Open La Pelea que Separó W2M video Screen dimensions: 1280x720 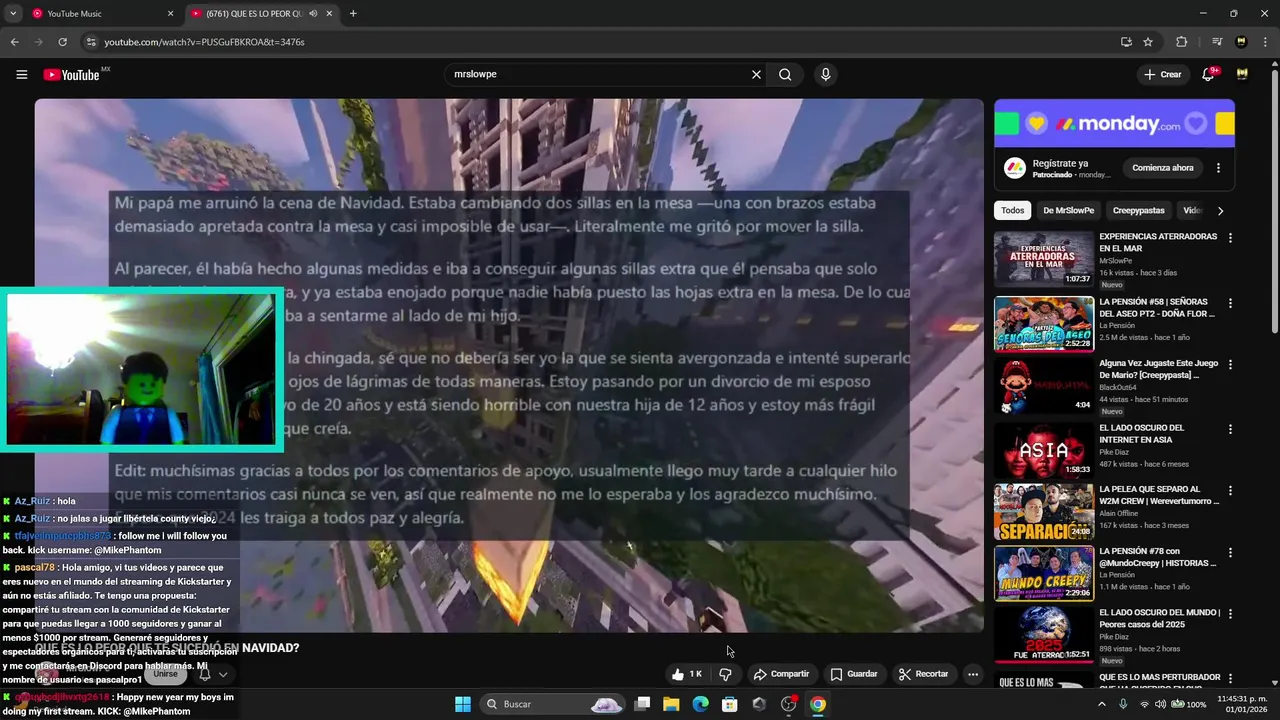1043,512
